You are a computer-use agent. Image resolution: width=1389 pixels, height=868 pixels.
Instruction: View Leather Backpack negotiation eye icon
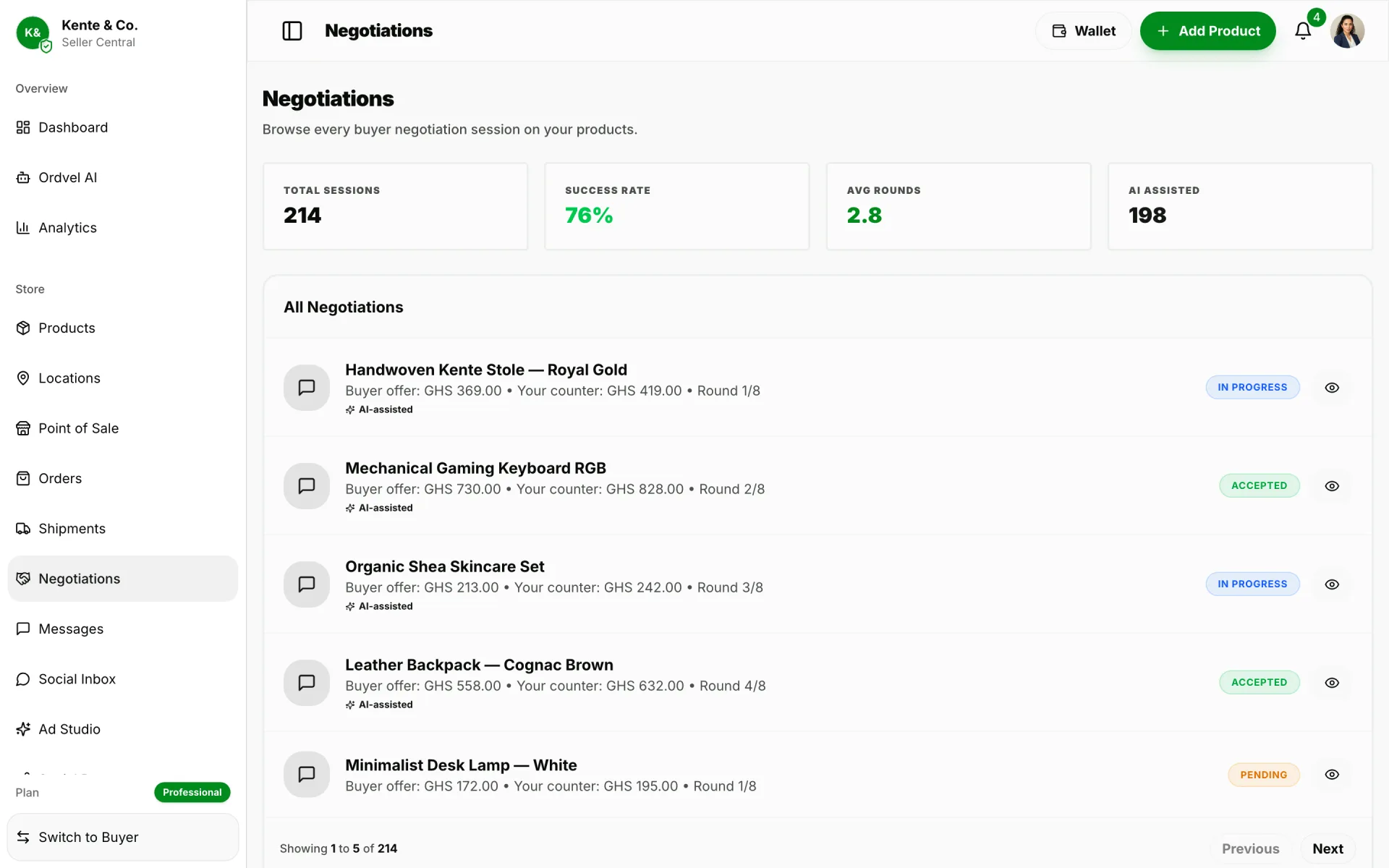(x=1332, y=683)
